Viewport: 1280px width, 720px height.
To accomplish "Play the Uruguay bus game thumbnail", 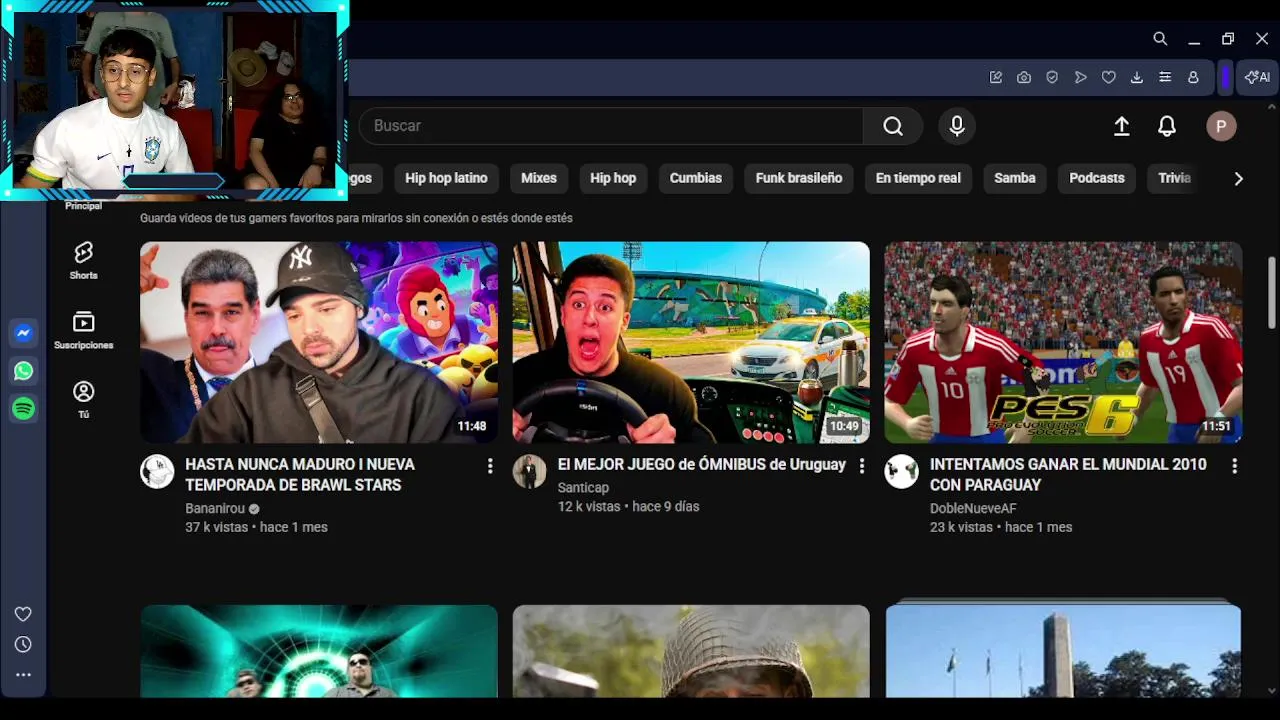I will 691,342.
